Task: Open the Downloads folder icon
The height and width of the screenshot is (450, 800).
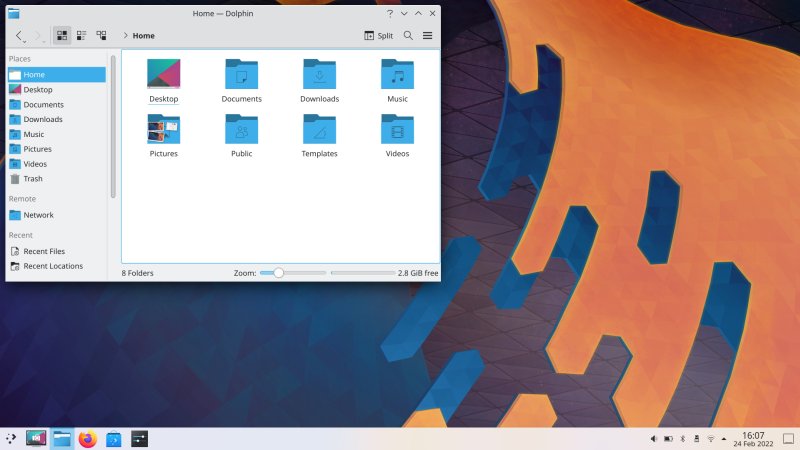Action: click(x=319, y=75)
